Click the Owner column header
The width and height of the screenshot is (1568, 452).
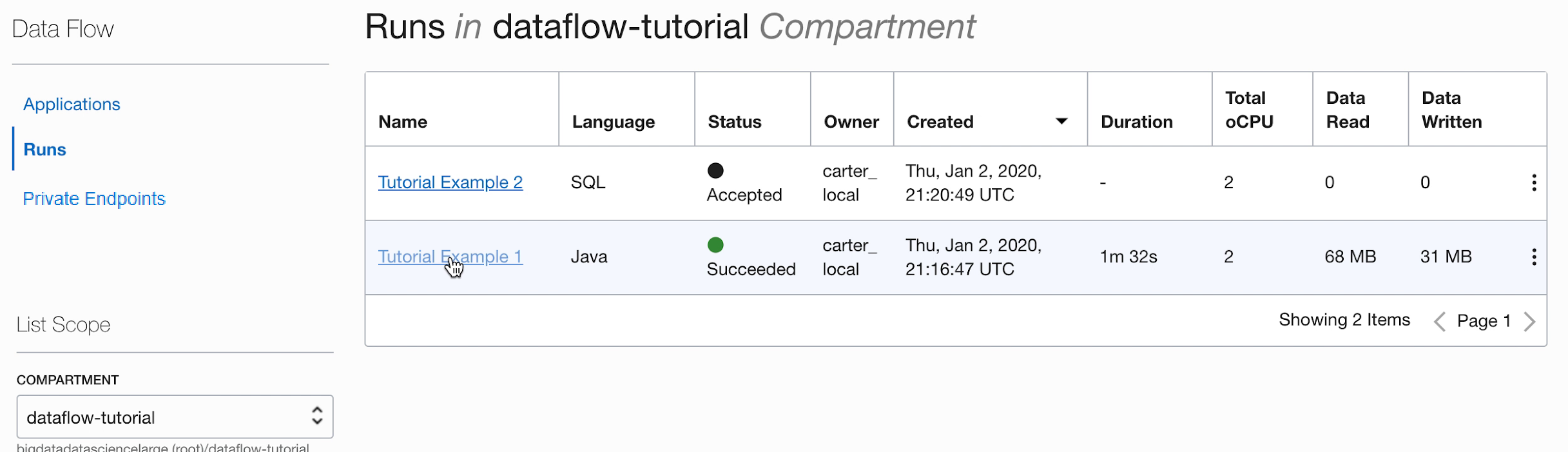pos(851,122)
